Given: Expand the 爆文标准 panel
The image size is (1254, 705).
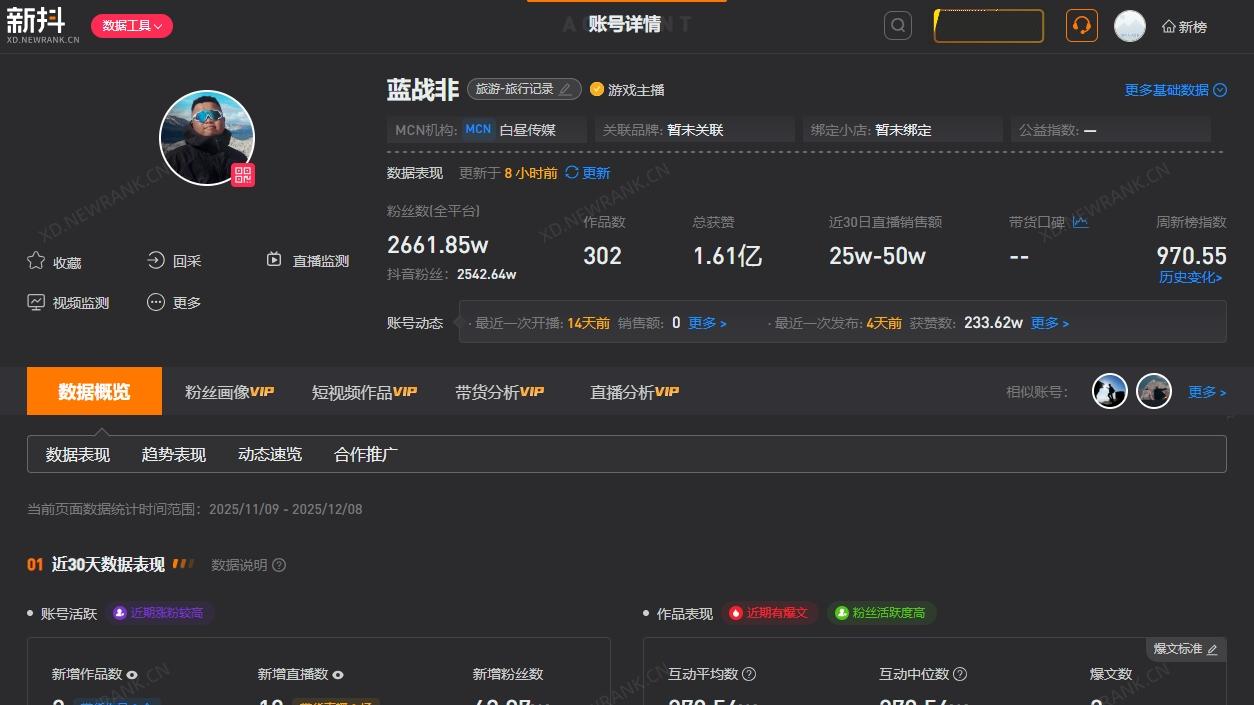Looking at the screenshot, I should [x=1185, y=648].
